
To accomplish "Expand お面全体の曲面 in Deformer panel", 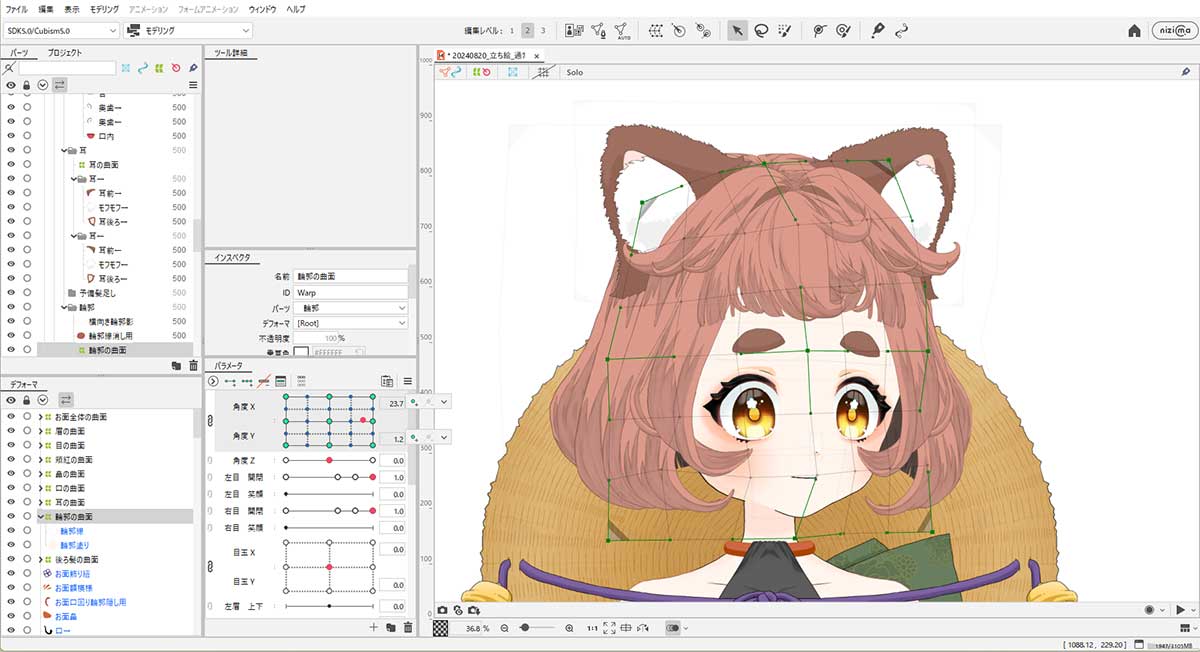I will (40, 417).
